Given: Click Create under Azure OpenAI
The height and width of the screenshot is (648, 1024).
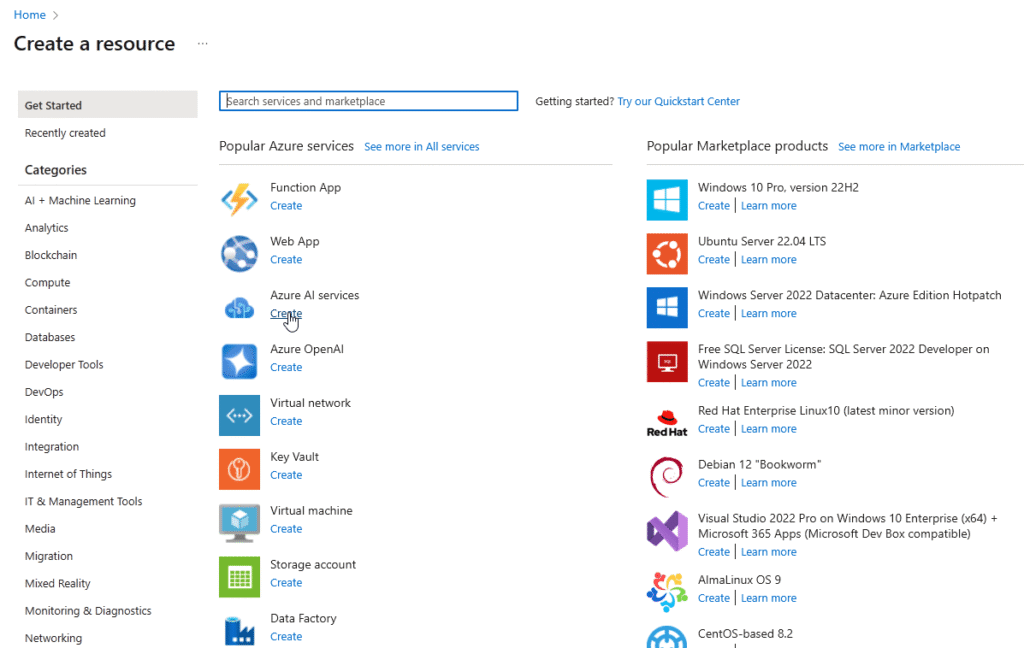Looking at the screenshot, I should [286, 367].
